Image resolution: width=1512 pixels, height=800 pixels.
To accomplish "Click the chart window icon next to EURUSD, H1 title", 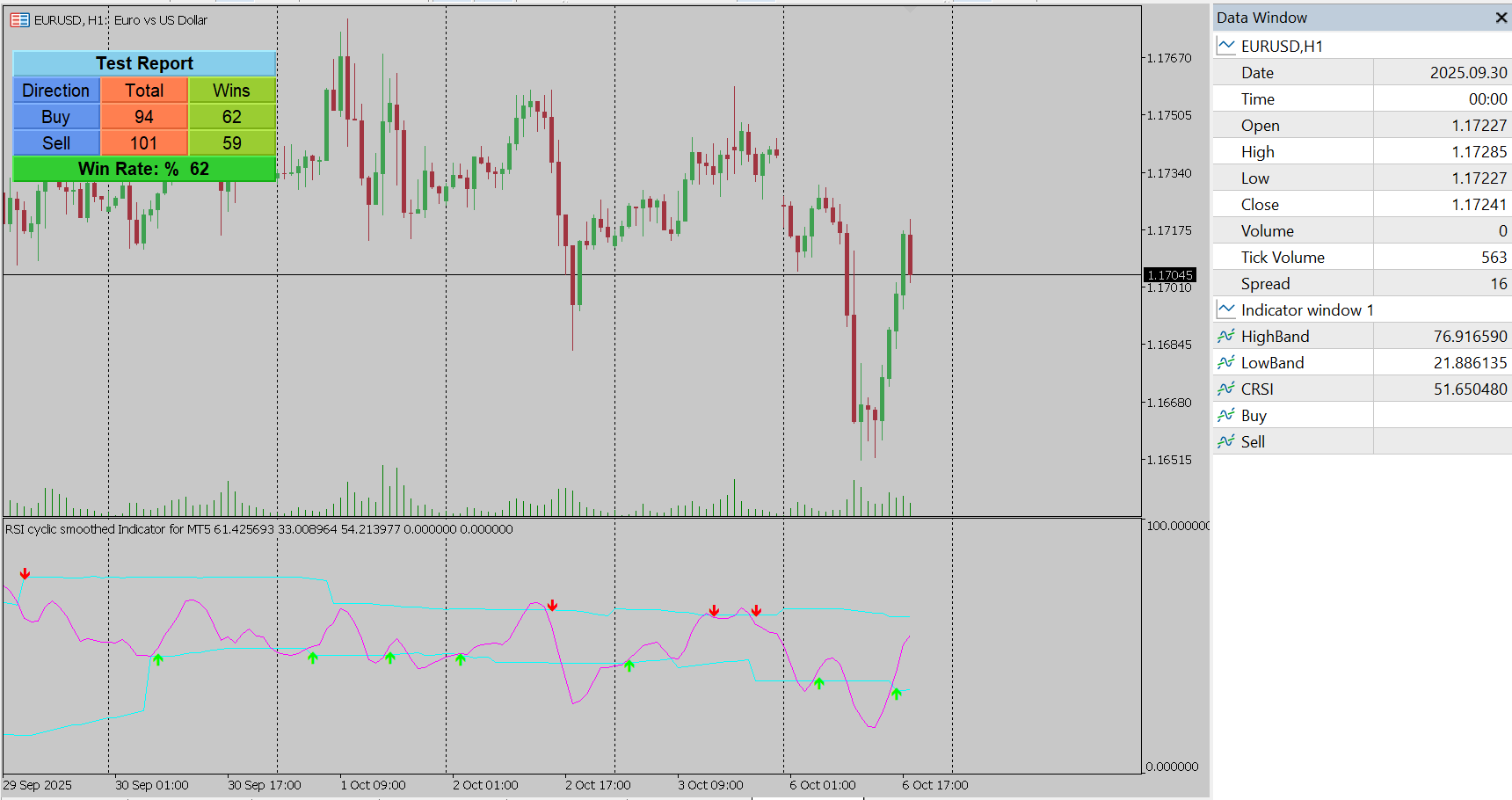I will click(x=19, y=19).
